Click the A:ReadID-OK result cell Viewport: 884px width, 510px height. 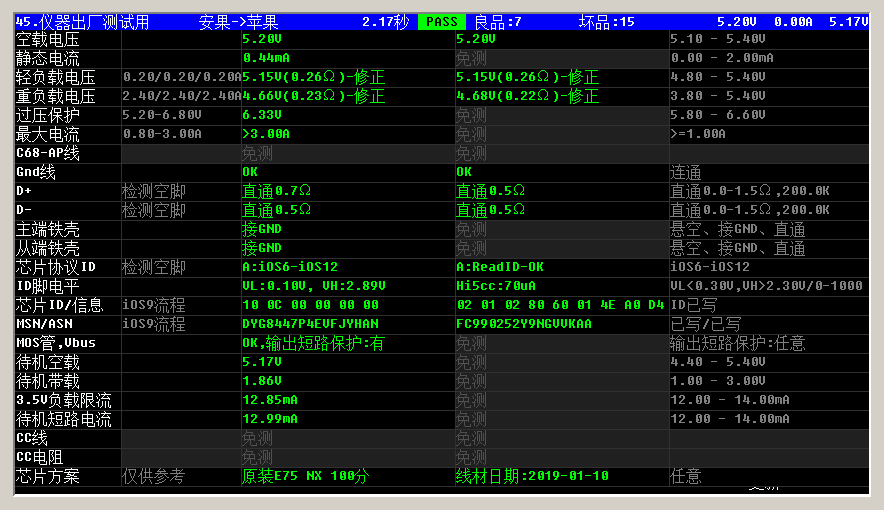500,267
